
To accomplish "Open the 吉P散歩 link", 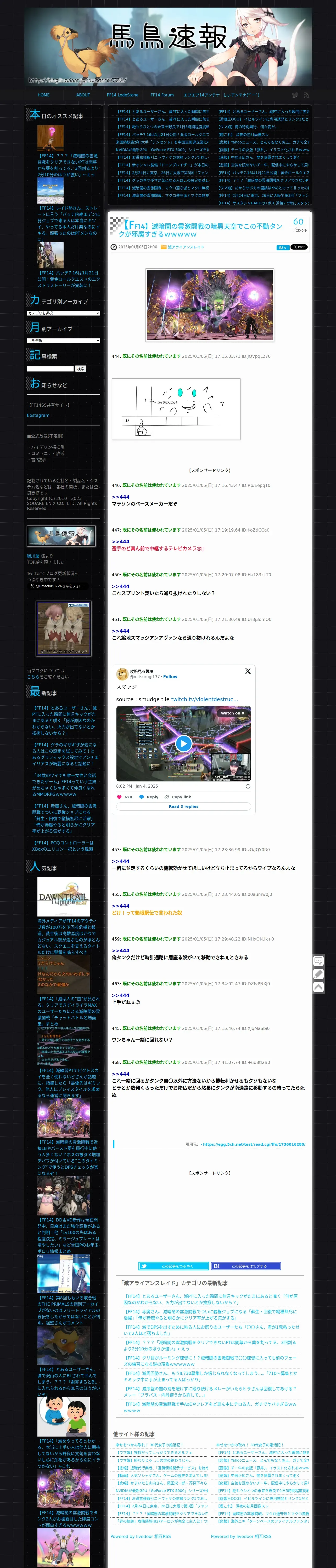I will (38, 460).
